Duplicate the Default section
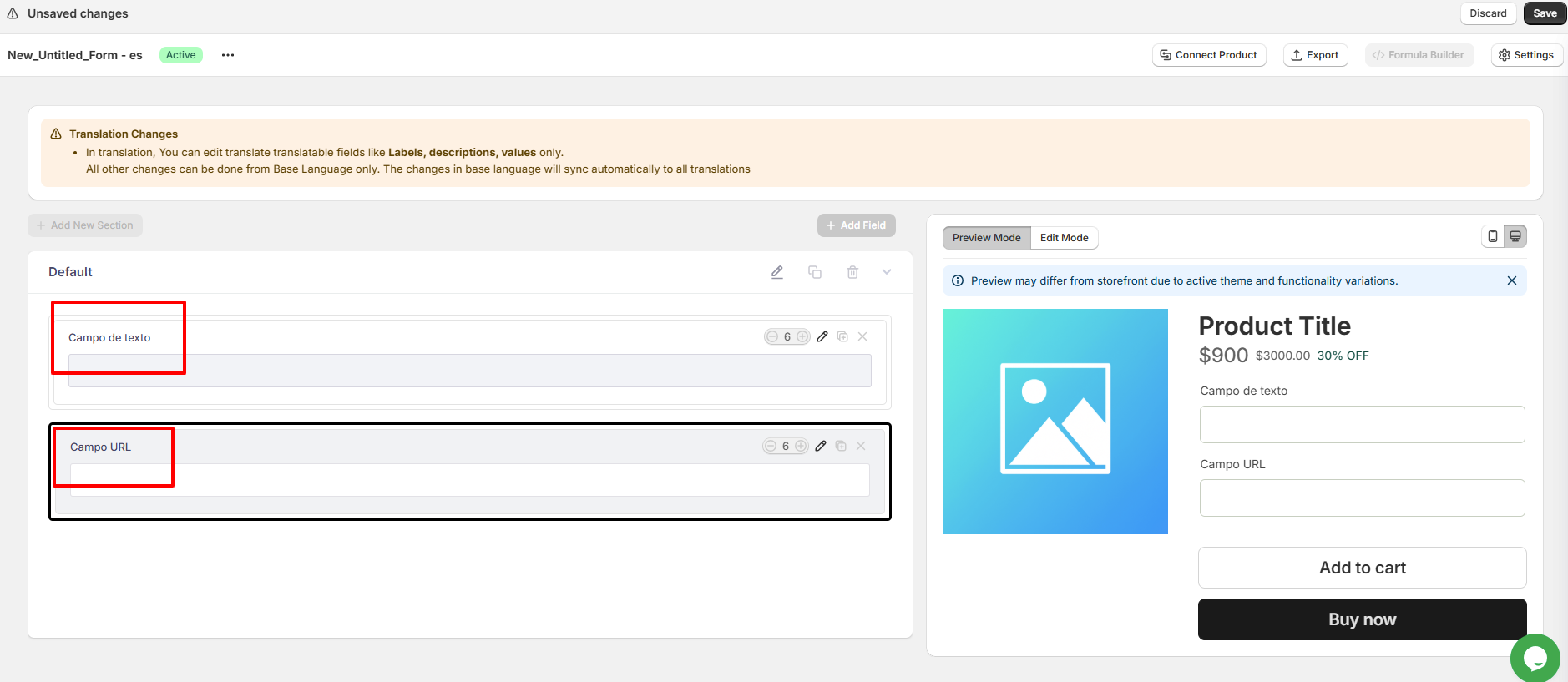The height and width of the screenshot is (682, 1568). 815,272
